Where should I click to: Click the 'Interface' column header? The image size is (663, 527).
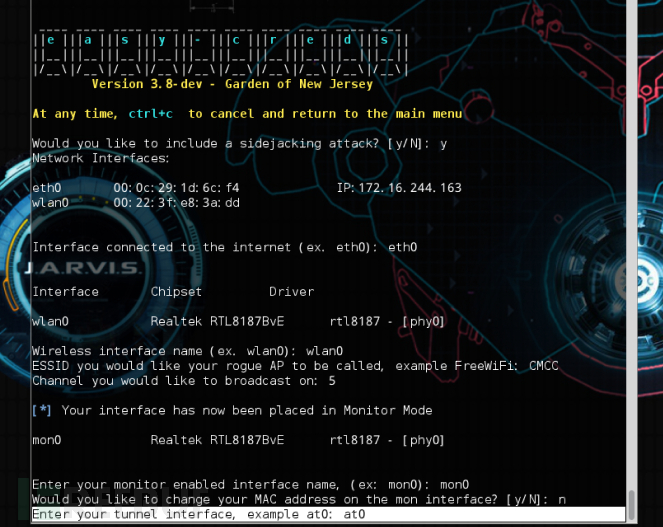pyautogui.click(x=66, y=292)
